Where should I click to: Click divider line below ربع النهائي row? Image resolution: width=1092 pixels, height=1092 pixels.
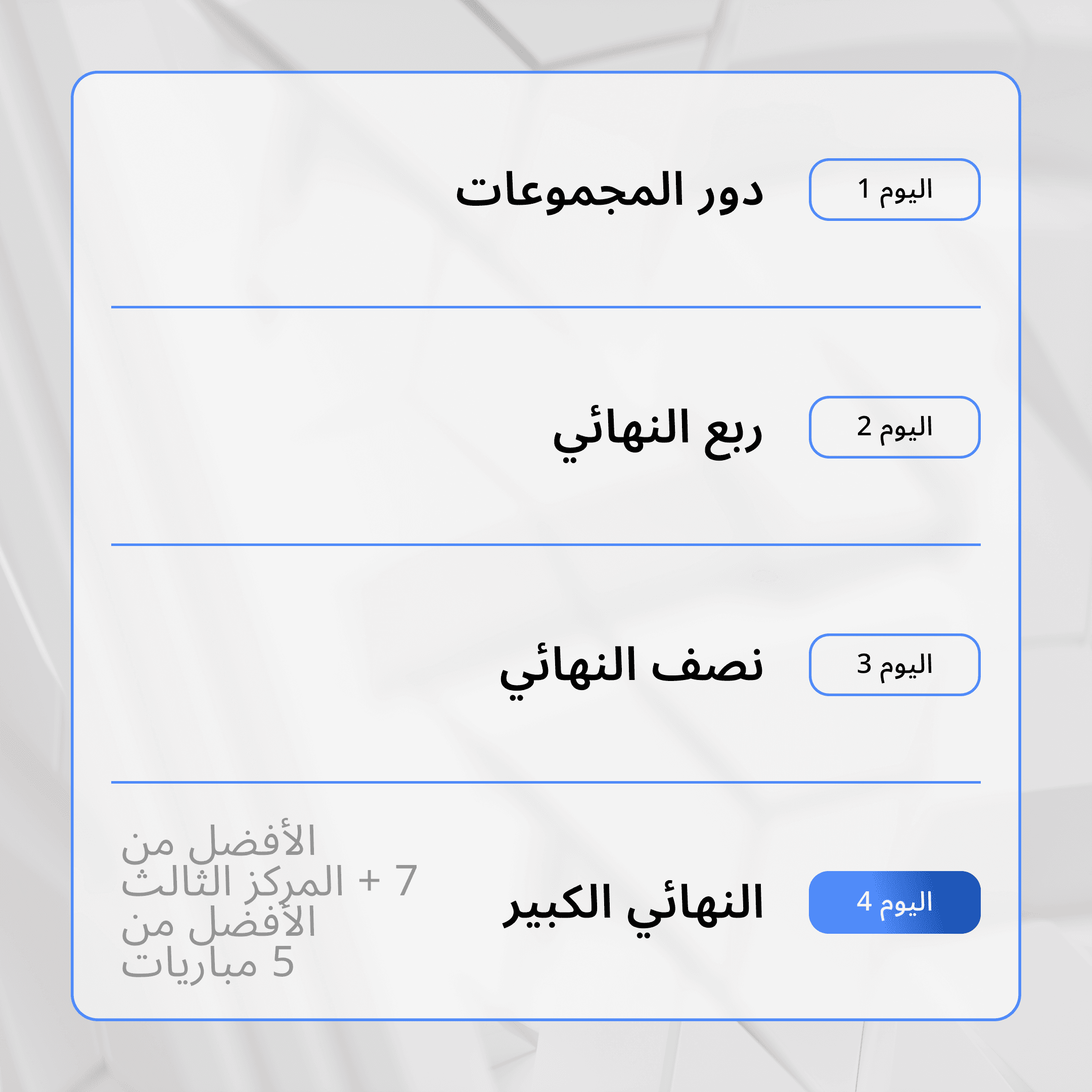point(545,544)
